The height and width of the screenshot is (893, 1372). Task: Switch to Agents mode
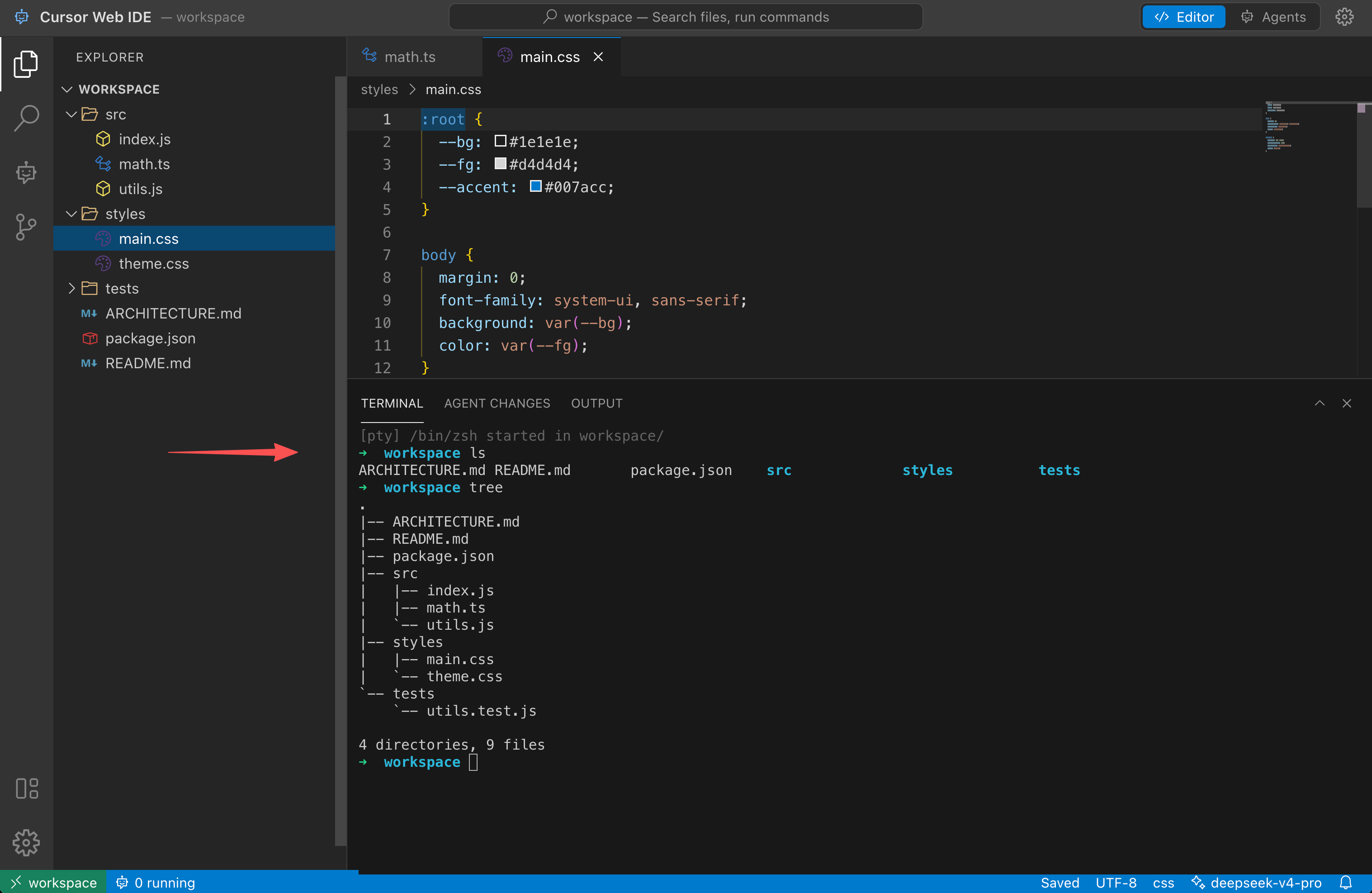coord(1273,17)
